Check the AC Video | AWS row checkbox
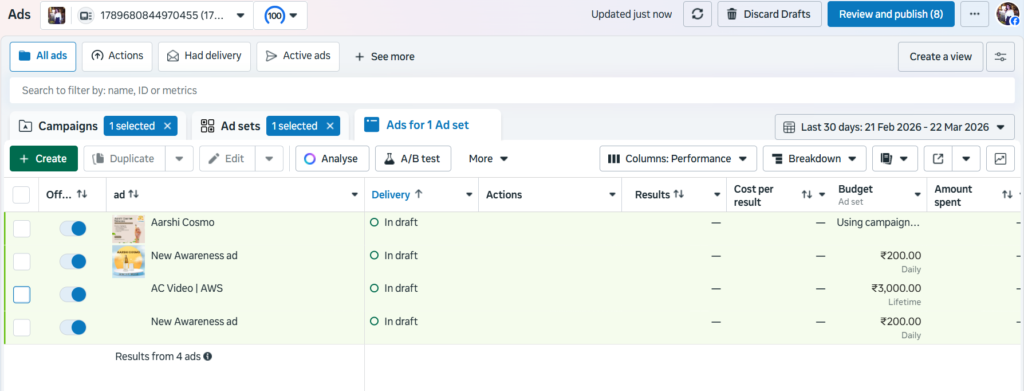1024x391 pixels. pos(22,295)
